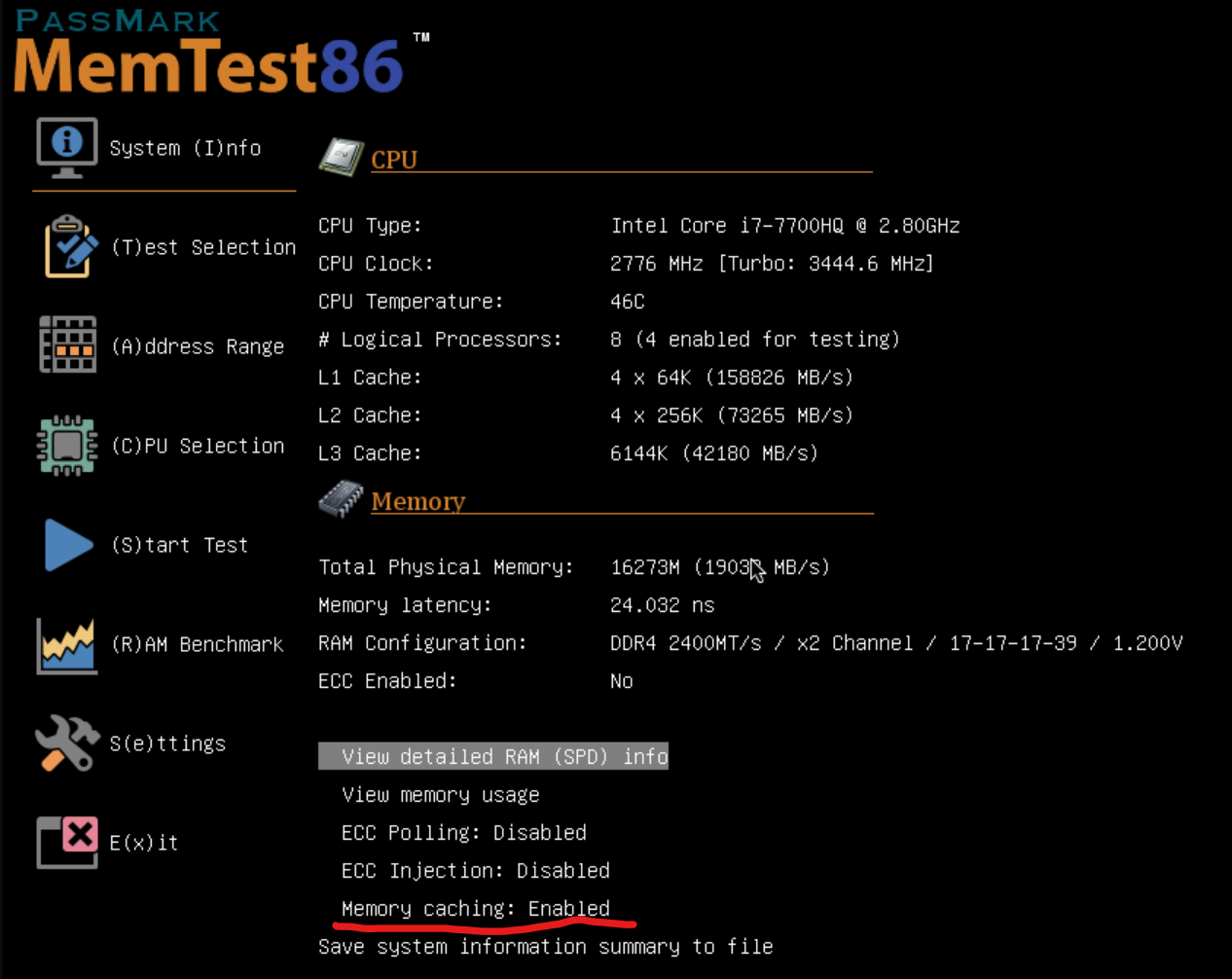Click the CPU Type: label
This screenshot has width=1232, height=979.
pos(370,226)
